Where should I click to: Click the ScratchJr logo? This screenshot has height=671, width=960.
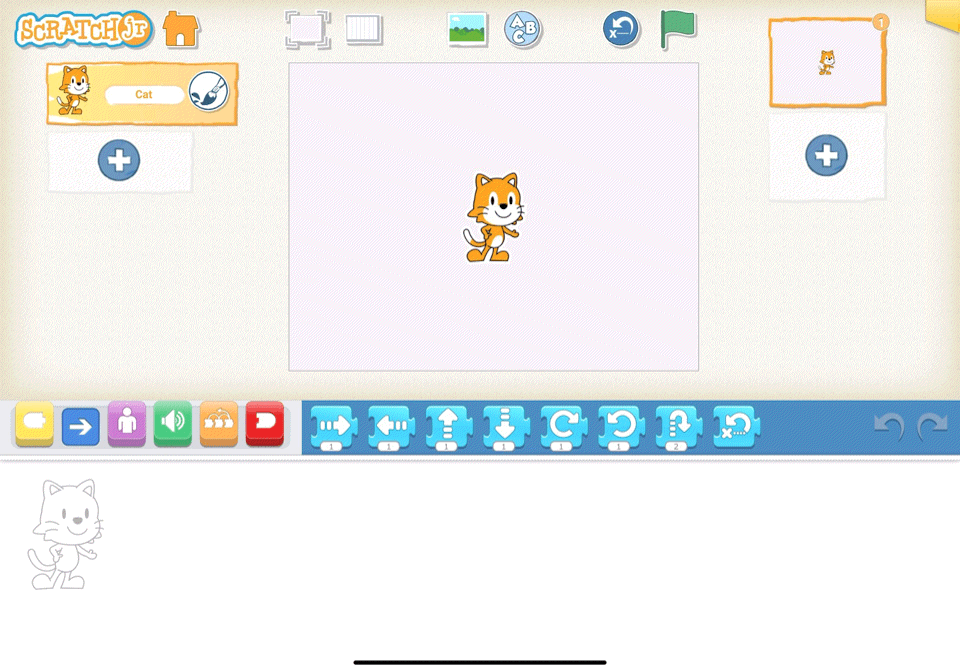pyautogui.click(x=84, y=29)
